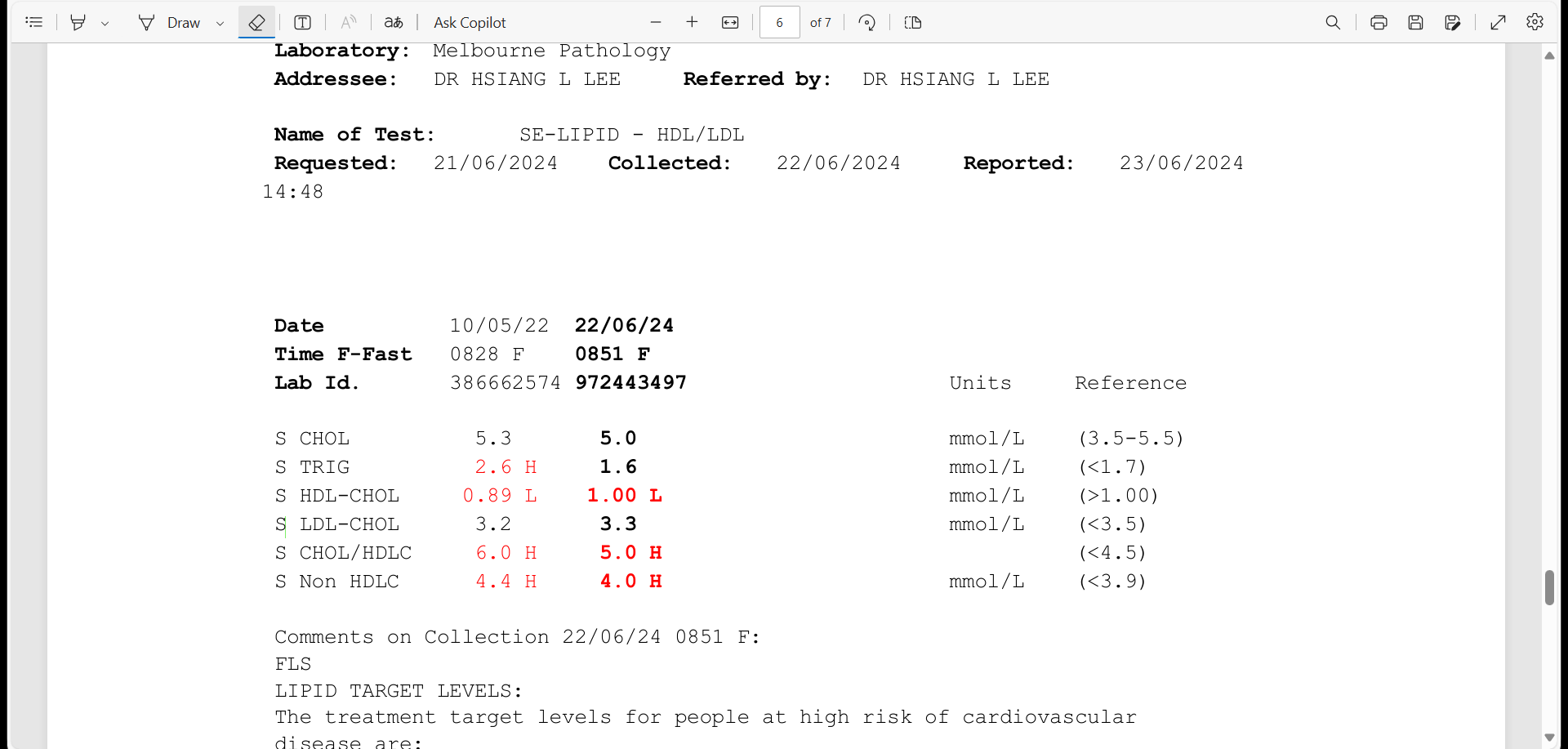Save the PDF
The image size is (1568, 749).
tap(1416, 22)
